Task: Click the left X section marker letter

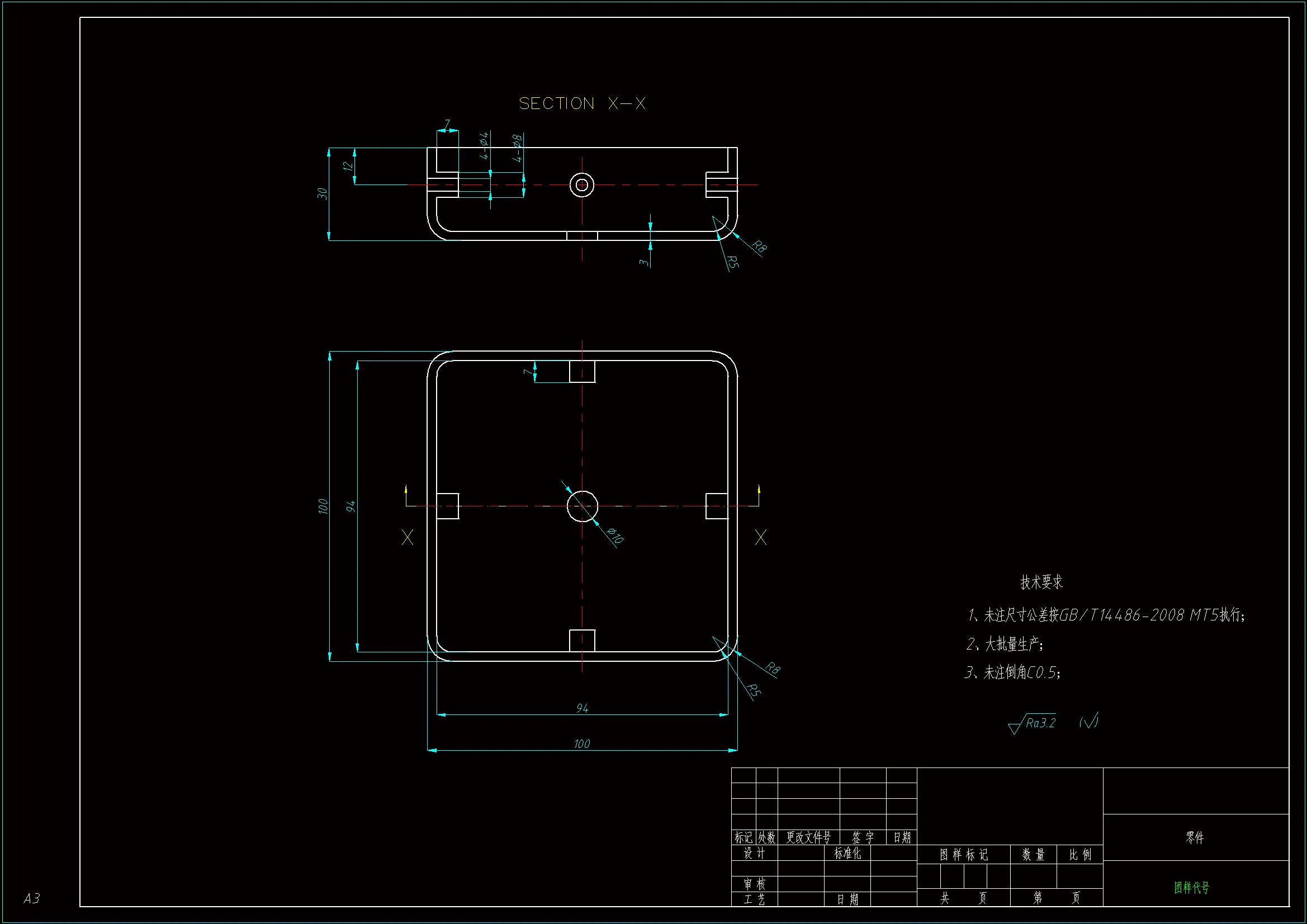Action: (408, 537)
